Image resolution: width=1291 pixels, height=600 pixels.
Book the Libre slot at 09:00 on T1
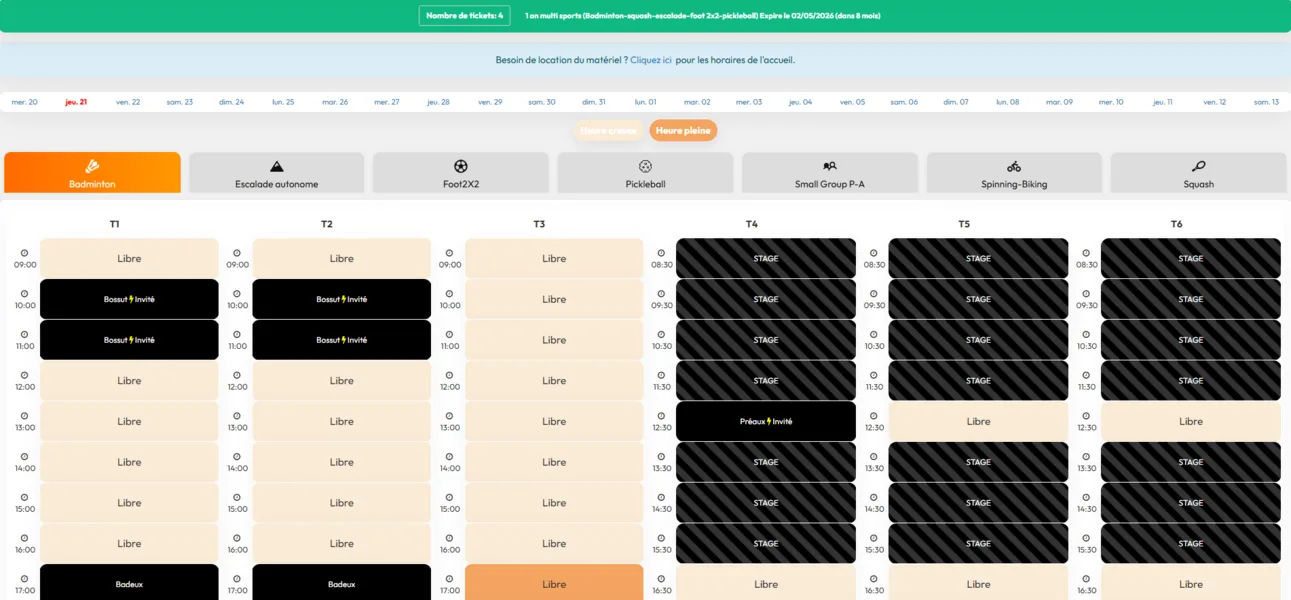point(129,258)
